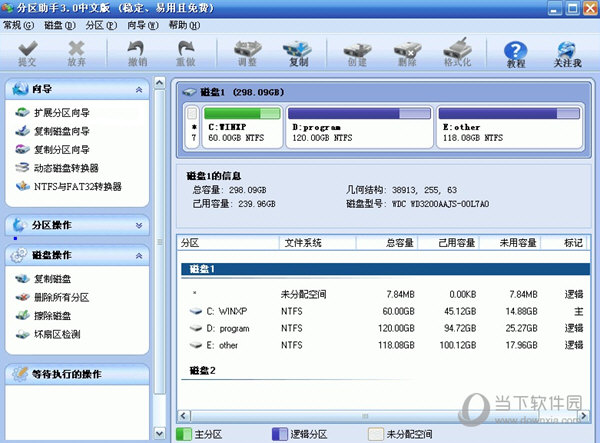Select the C: WINXP row in list
600x443 pixels.
pyautogui.click(x=385, y=311)
